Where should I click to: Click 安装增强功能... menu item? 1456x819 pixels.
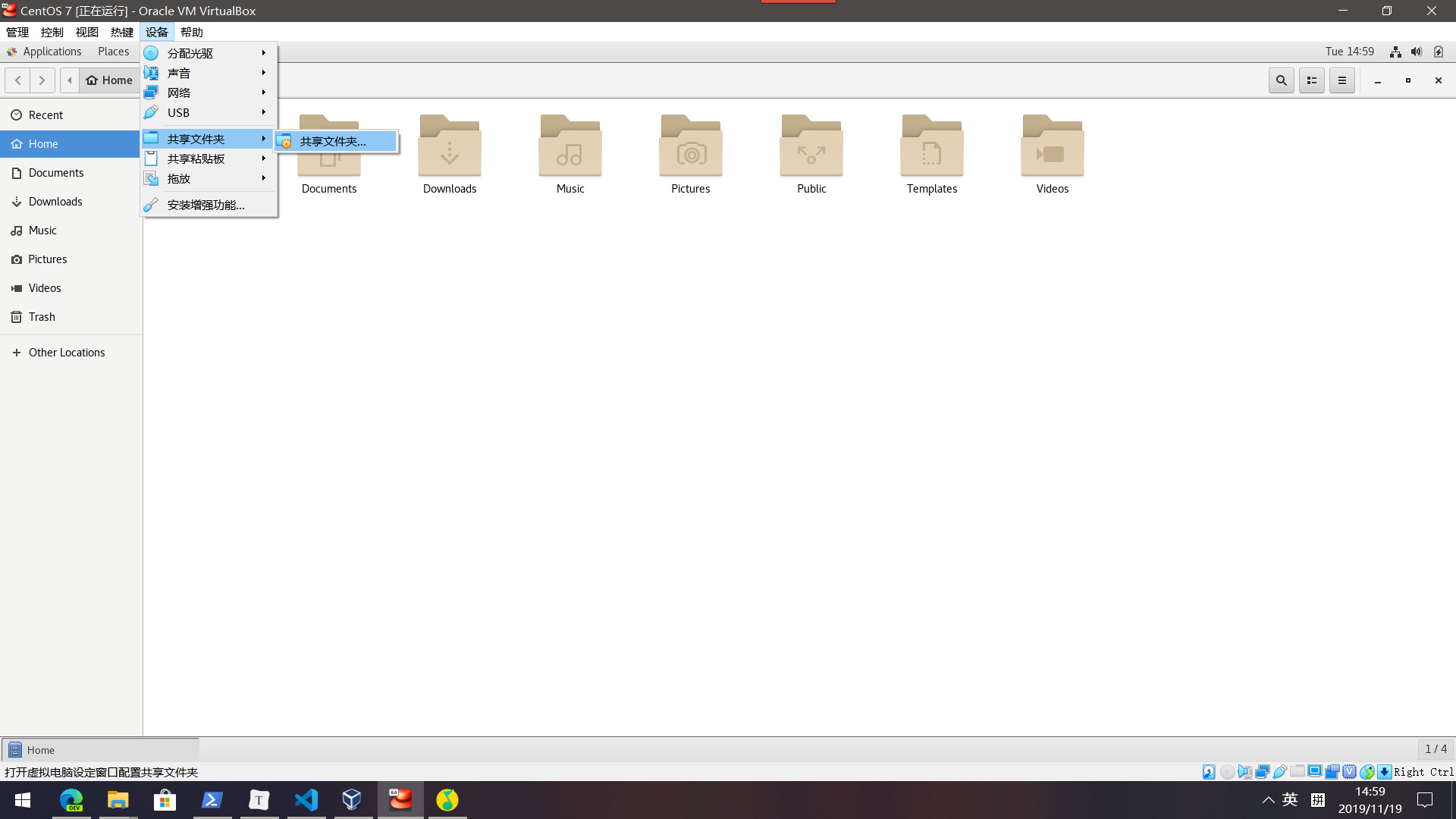coord(206,205)
